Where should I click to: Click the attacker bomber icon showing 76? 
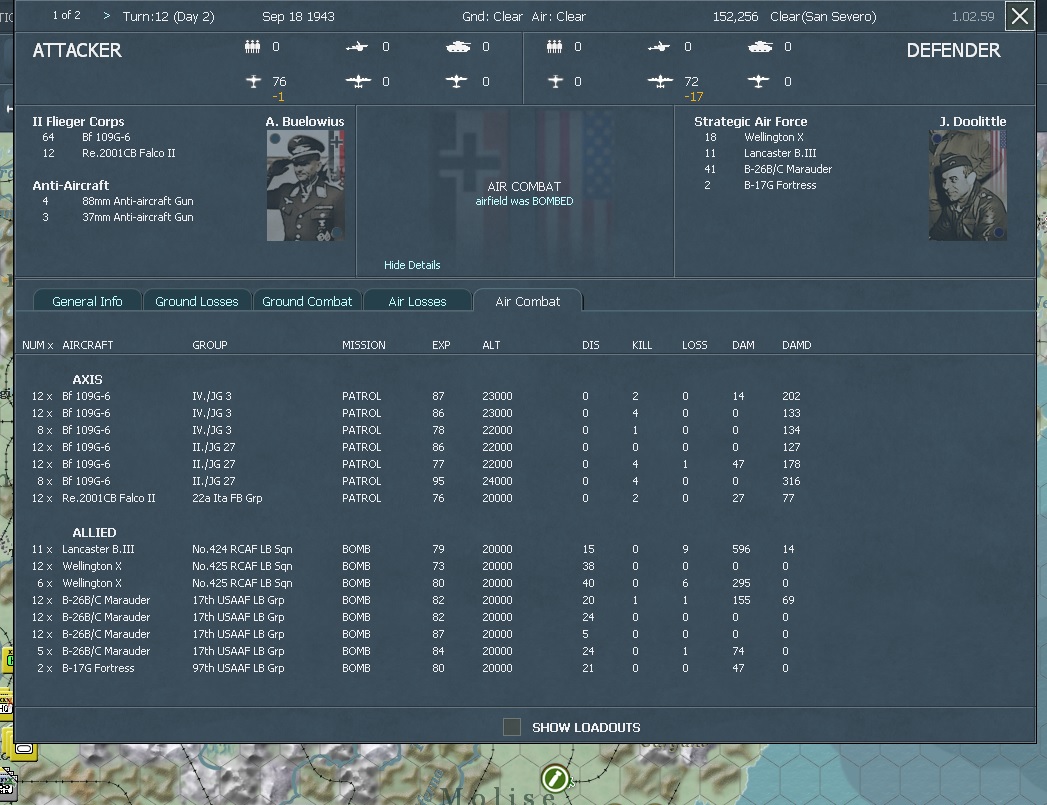(x=251, y=79)
